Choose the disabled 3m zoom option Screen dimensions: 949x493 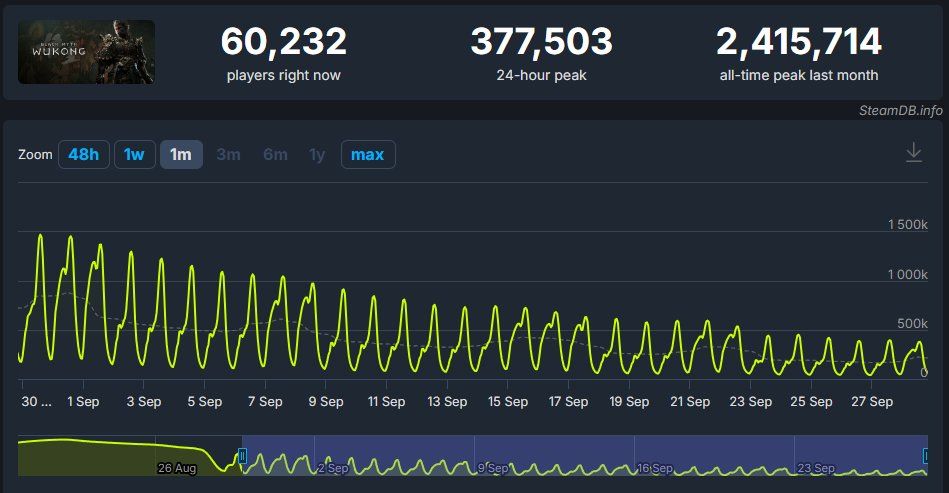(x=228, y=154)
